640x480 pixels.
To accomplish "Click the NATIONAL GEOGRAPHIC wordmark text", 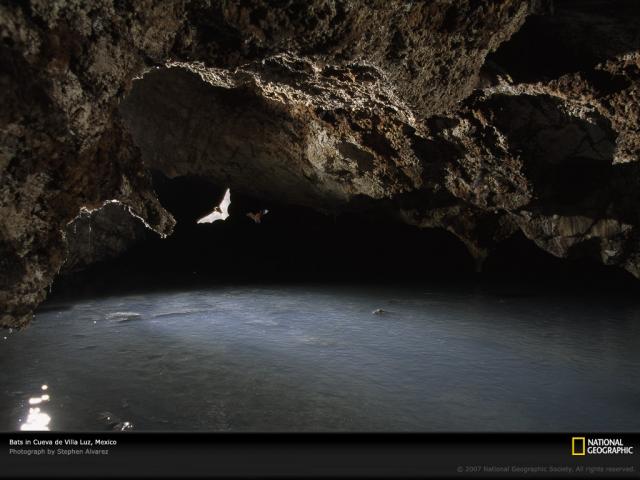I will coord(610,446).
